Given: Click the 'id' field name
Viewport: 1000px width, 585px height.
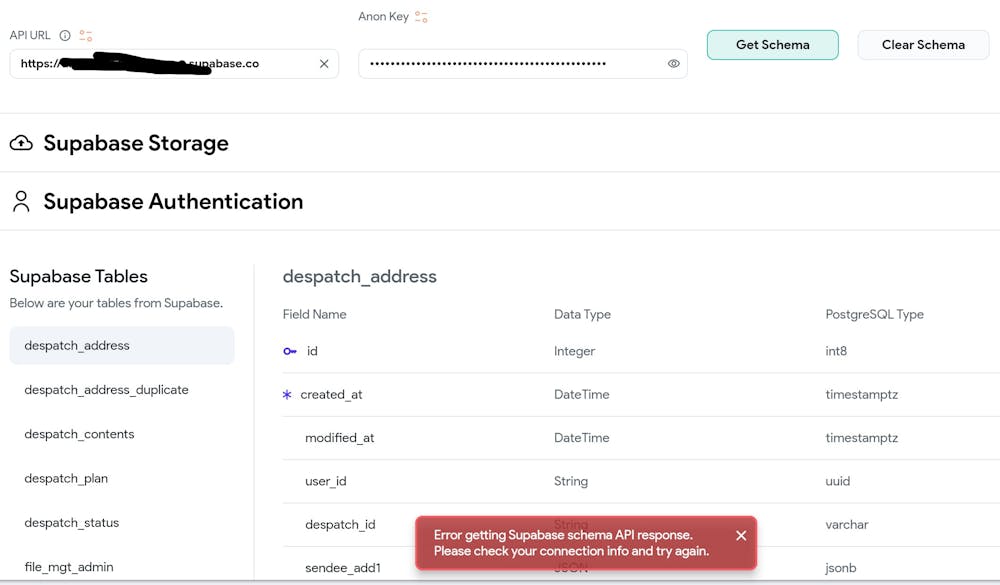Looking at the screenshot, I should 312,352.
